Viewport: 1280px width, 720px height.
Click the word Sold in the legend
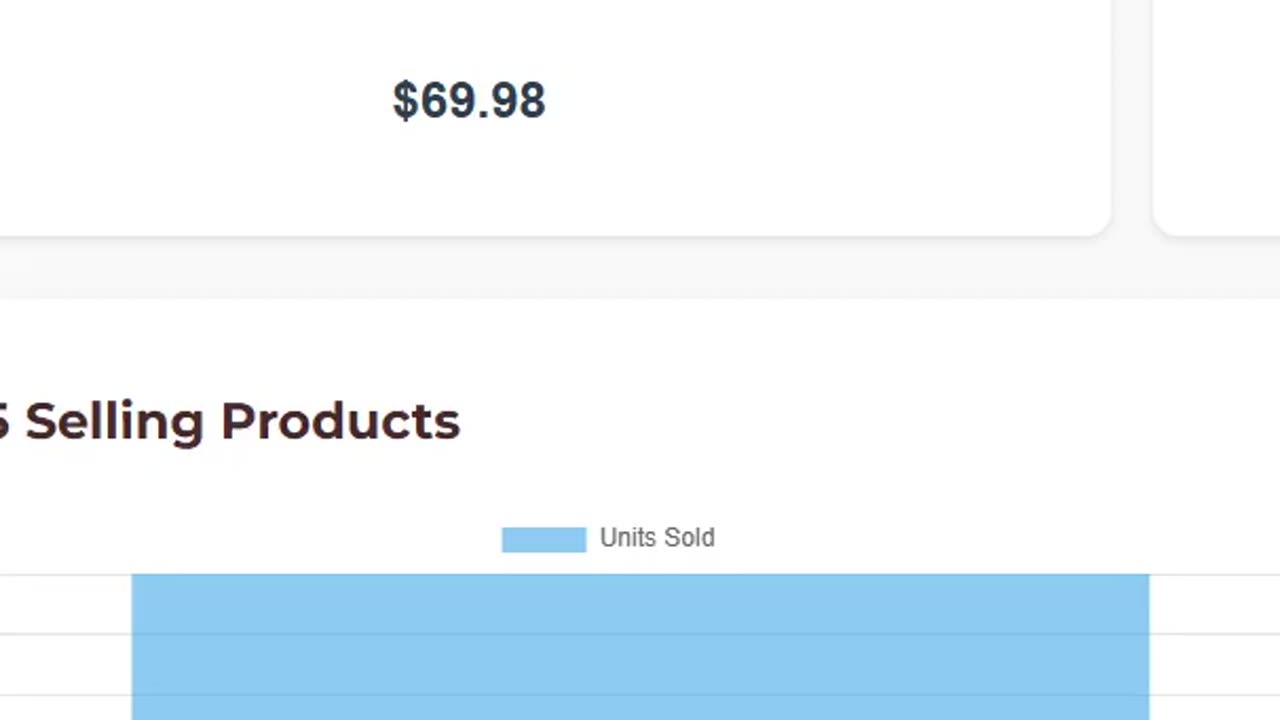coord(689,538)
